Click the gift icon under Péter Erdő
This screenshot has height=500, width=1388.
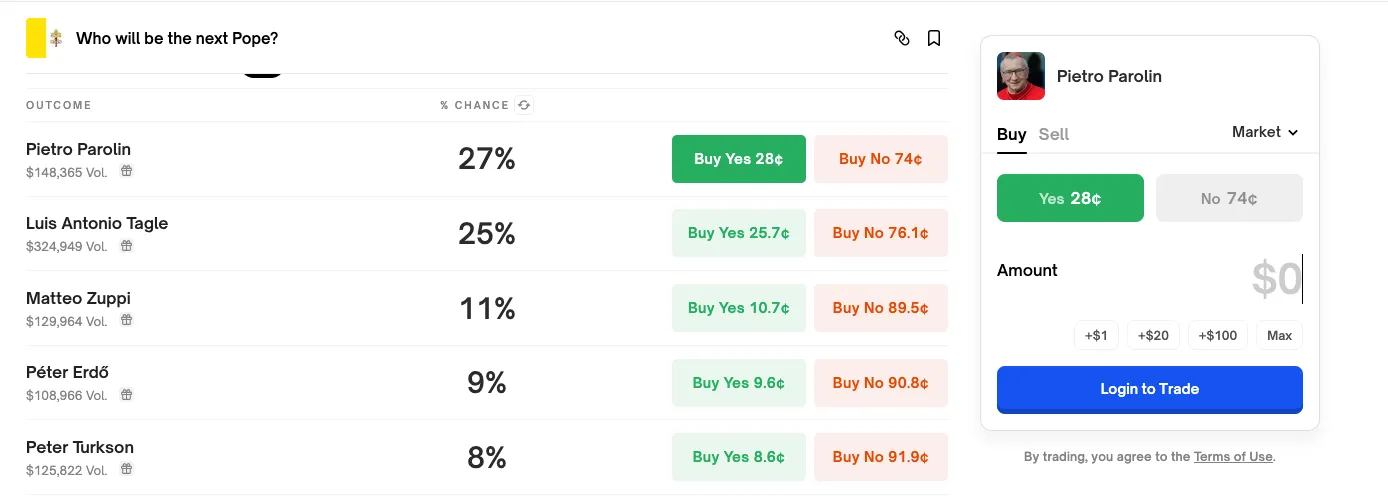click(x=127, y=395)
